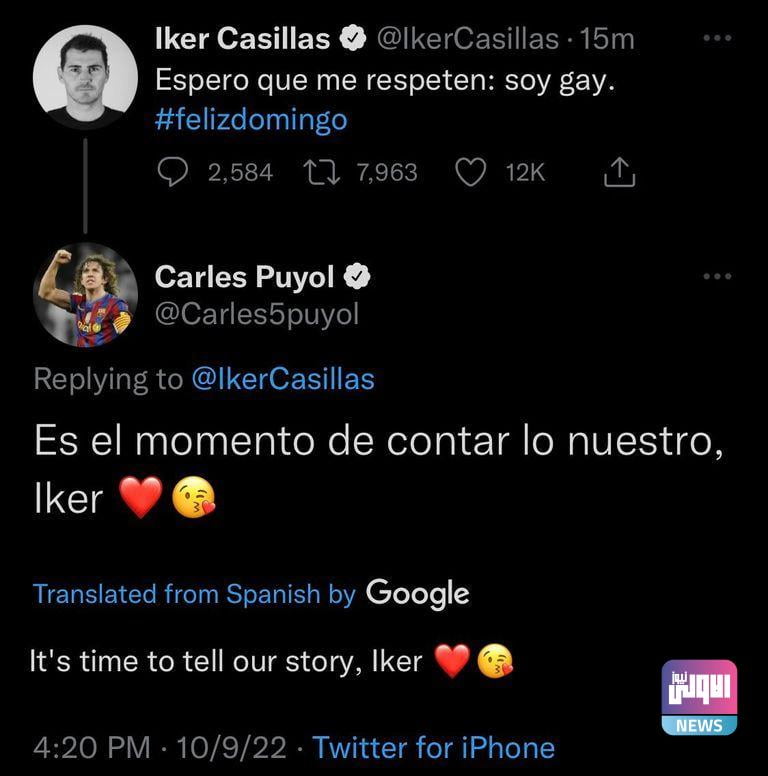
Task: Tap the share icon on Casillas's tweet
Action: tap(620, 173)
